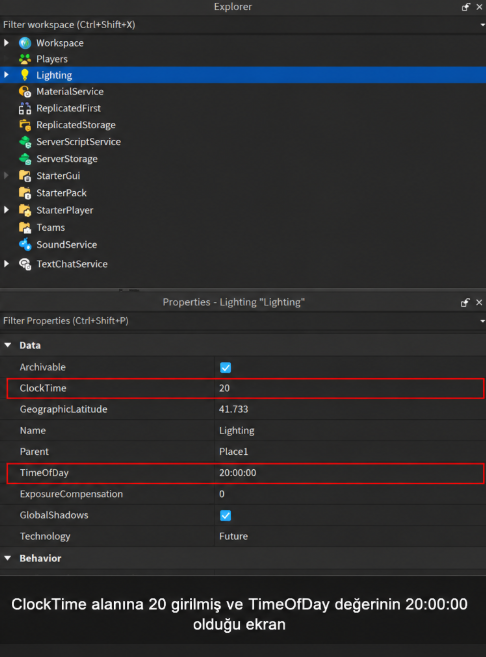Click the ReplicatedFirst icon
The image size is (486, 657).
(x=25, y=108)
